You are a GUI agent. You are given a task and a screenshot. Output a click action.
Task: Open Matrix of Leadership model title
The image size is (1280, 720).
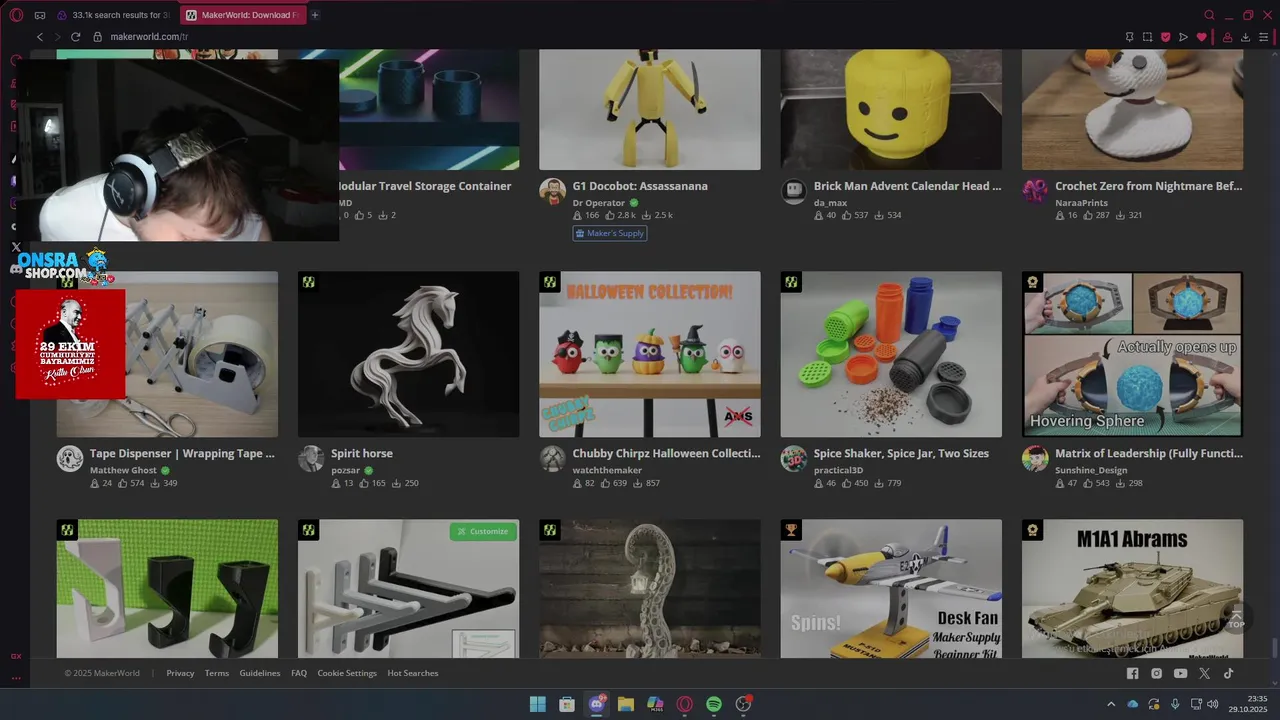(1149, 453)
